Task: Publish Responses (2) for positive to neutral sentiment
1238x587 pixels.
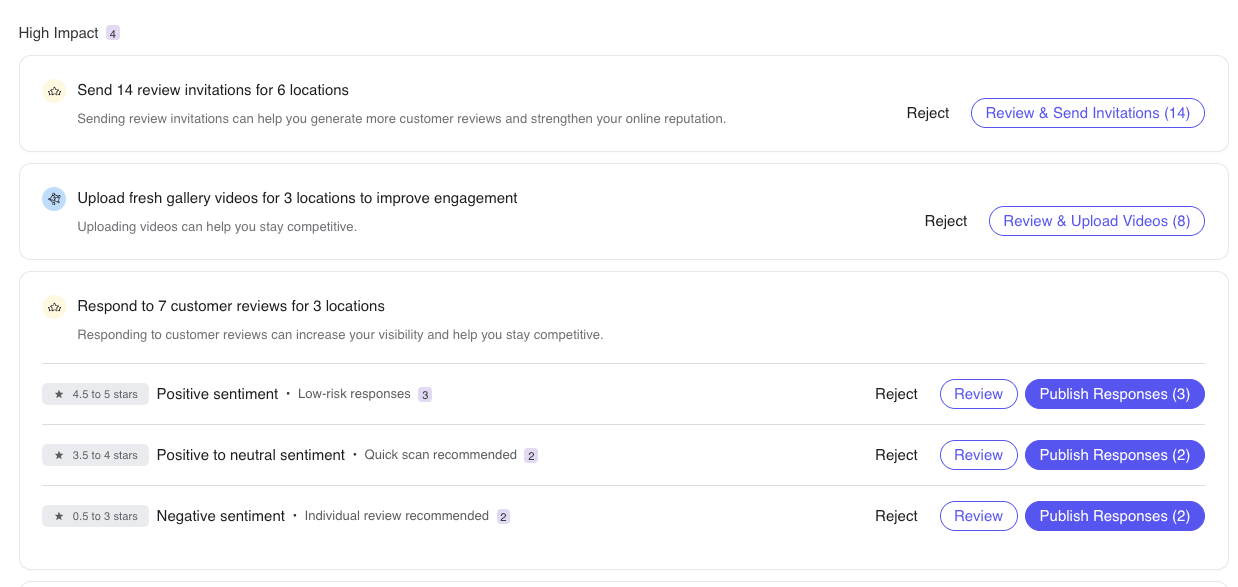Action: click(x=1114, y=455)
